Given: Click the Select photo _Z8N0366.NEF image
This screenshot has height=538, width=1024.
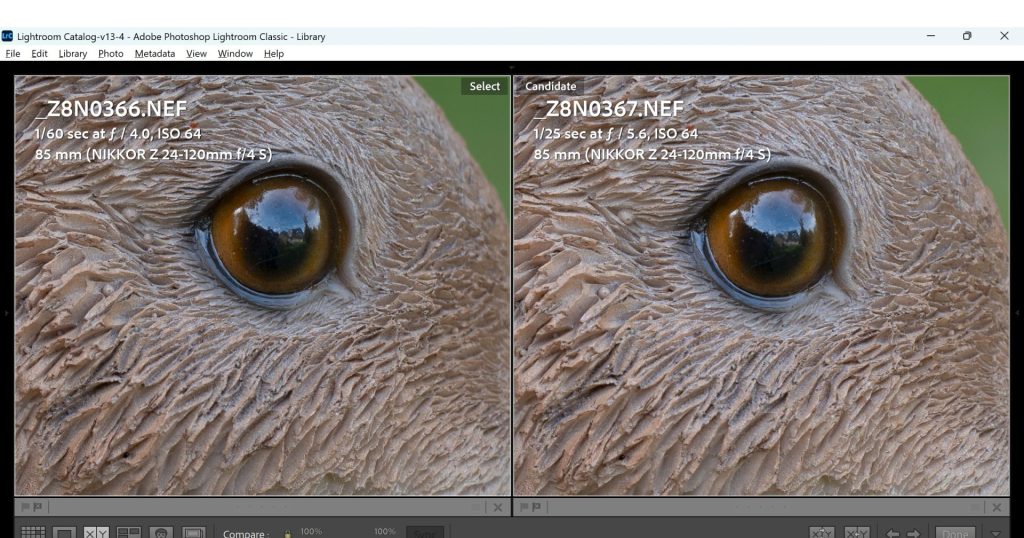Looking at the screenshot, I should click(263, 286).
